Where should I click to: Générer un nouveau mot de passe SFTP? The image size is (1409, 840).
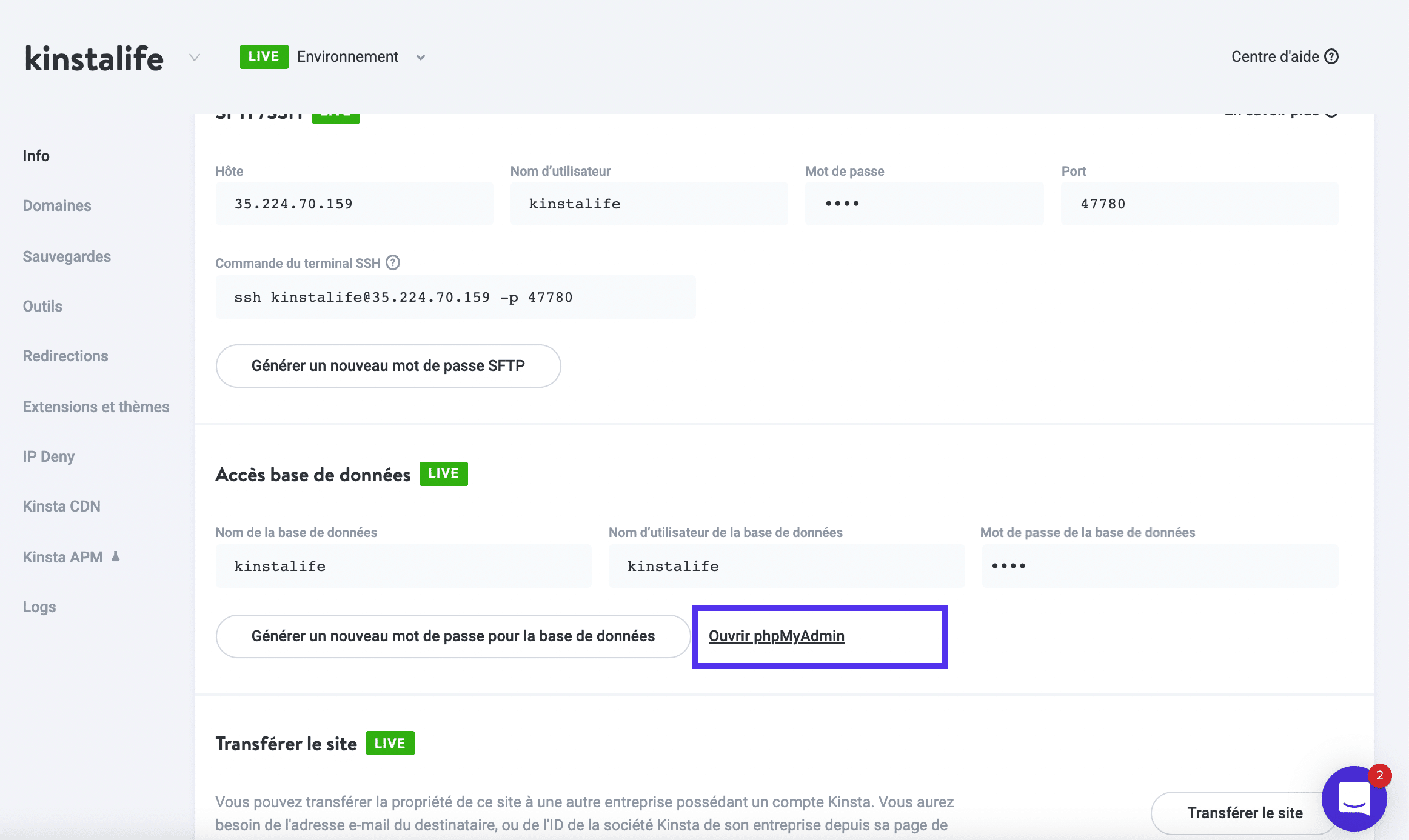(388, 365)
